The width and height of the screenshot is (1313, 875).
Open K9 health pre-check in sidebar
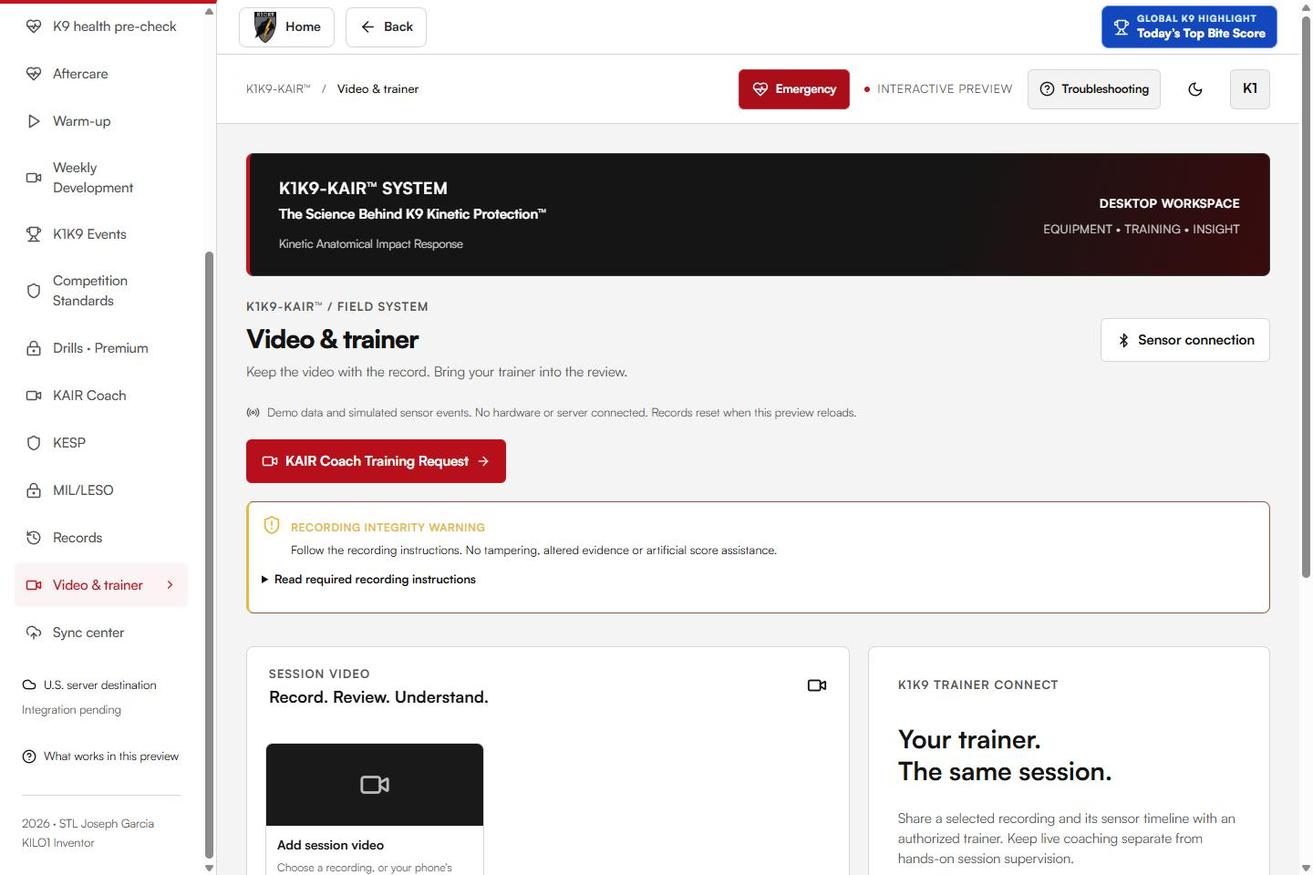(101, 26)
